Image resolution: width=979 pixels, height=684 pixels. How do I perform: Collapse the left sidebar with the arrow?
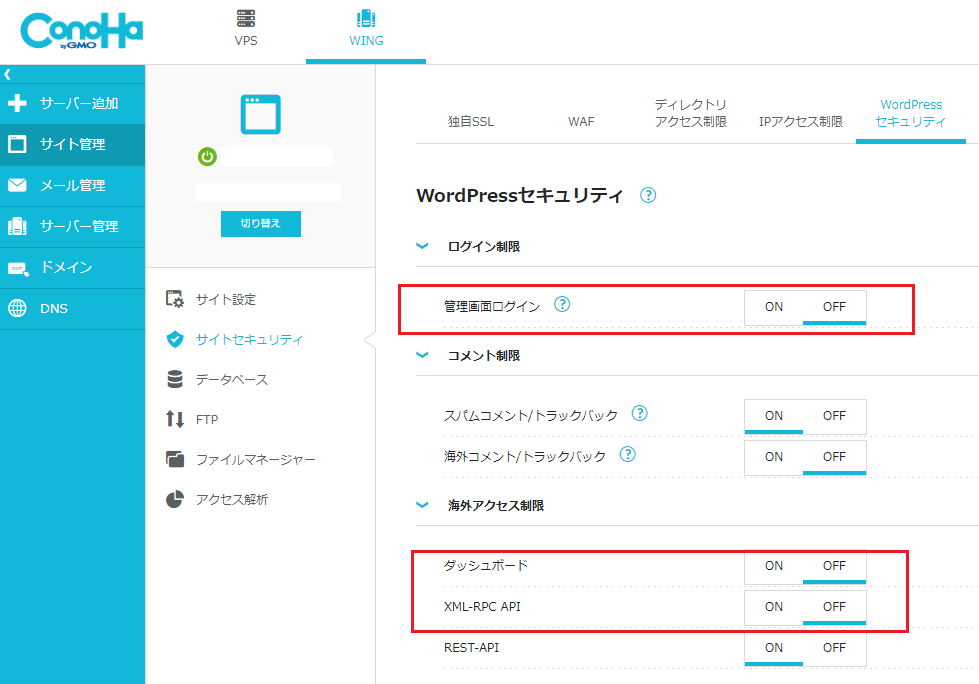(8, 74)
